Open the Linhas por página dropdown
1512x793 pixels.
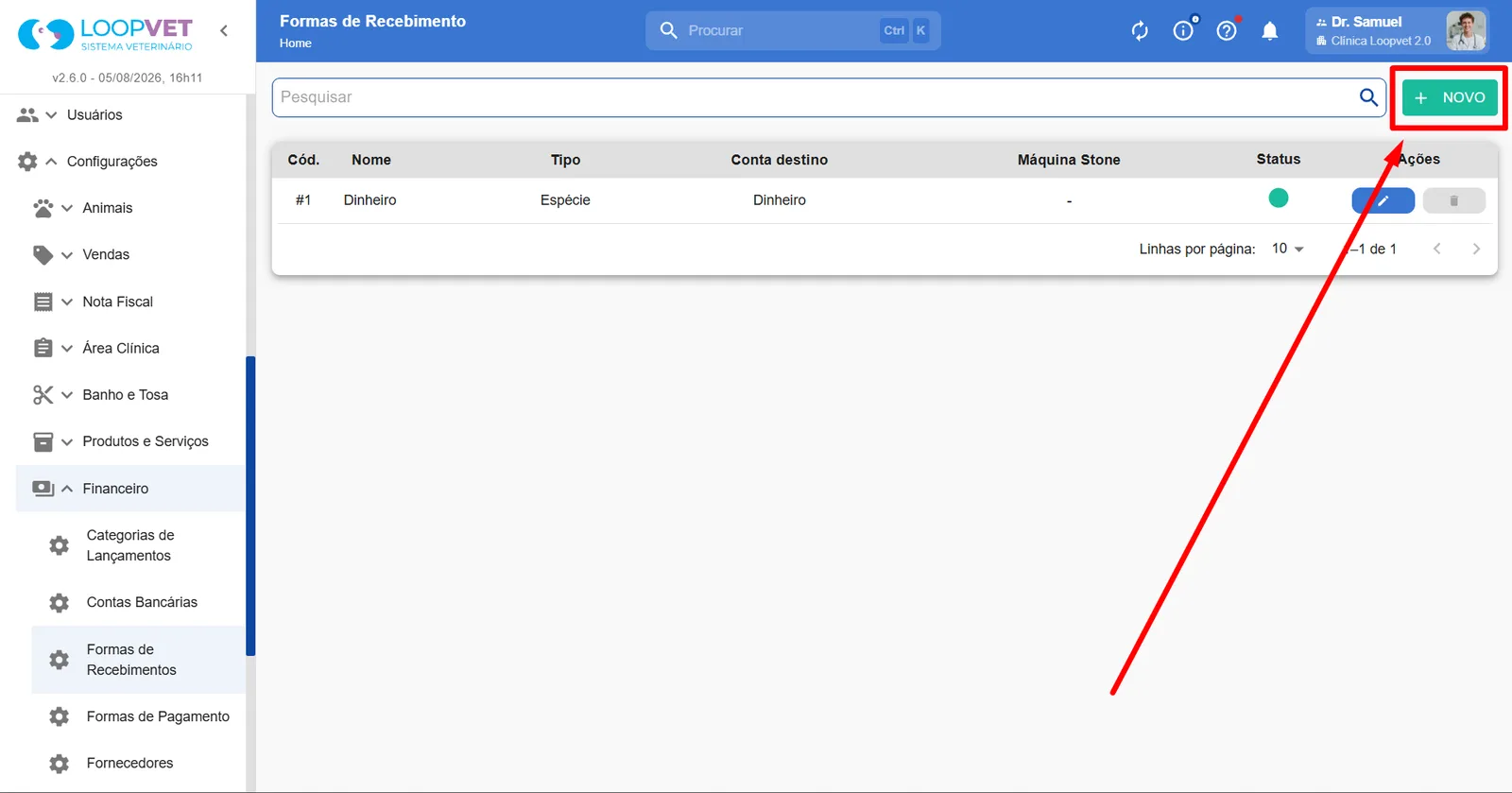pos(1287,249)
